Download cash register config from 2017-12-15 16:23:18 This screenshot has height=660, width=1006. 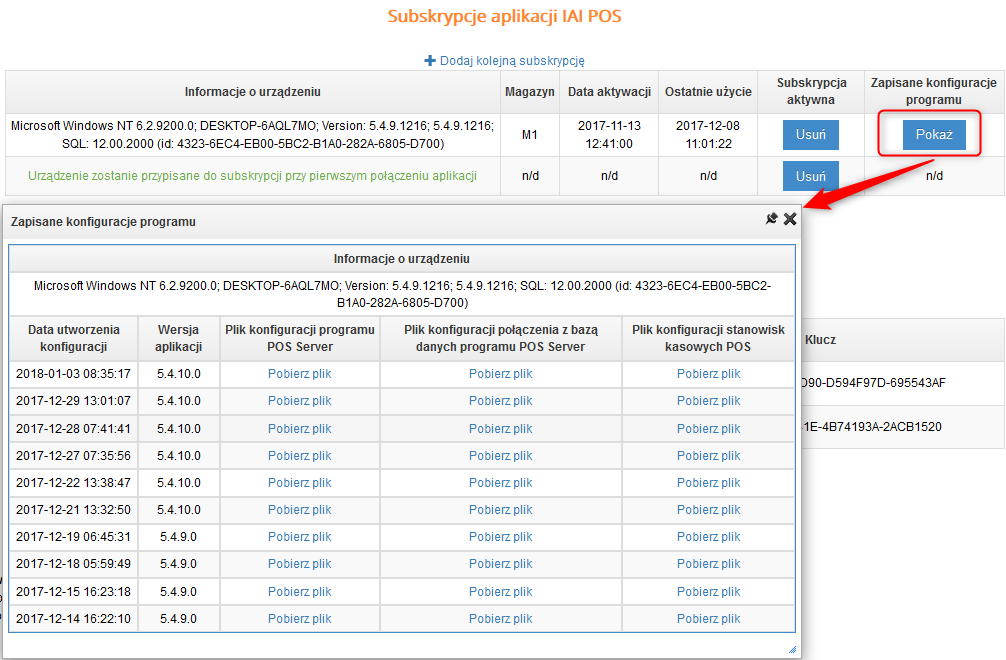(708, 592)
